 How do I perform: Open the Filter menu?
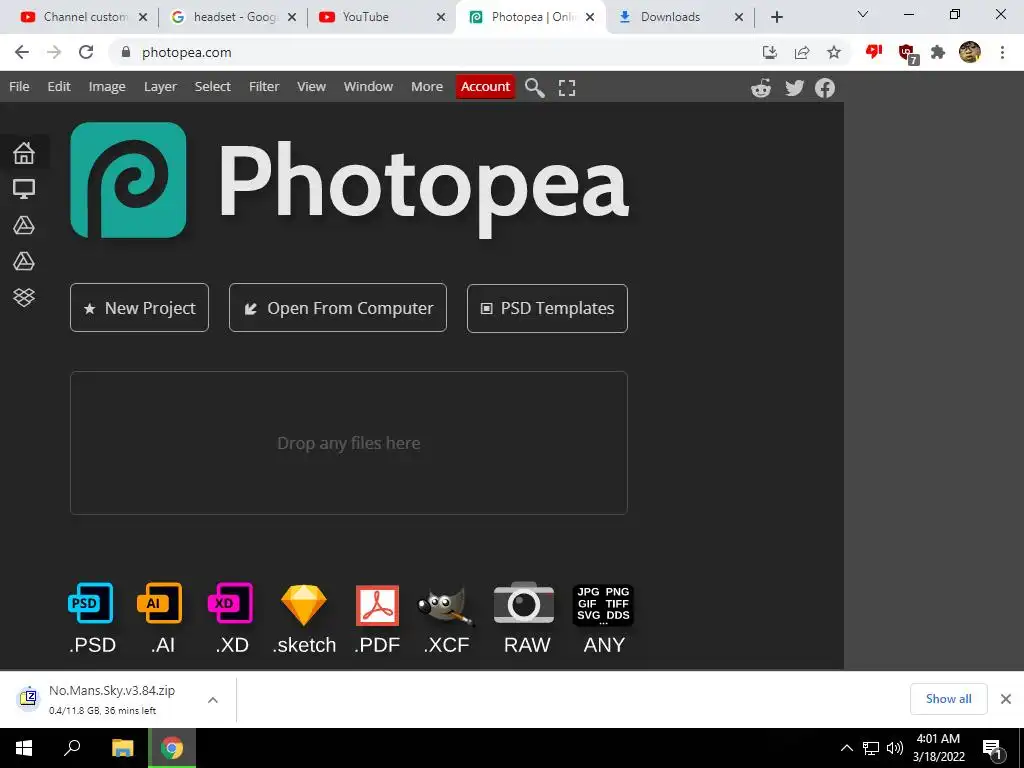[x=264, y=86]
